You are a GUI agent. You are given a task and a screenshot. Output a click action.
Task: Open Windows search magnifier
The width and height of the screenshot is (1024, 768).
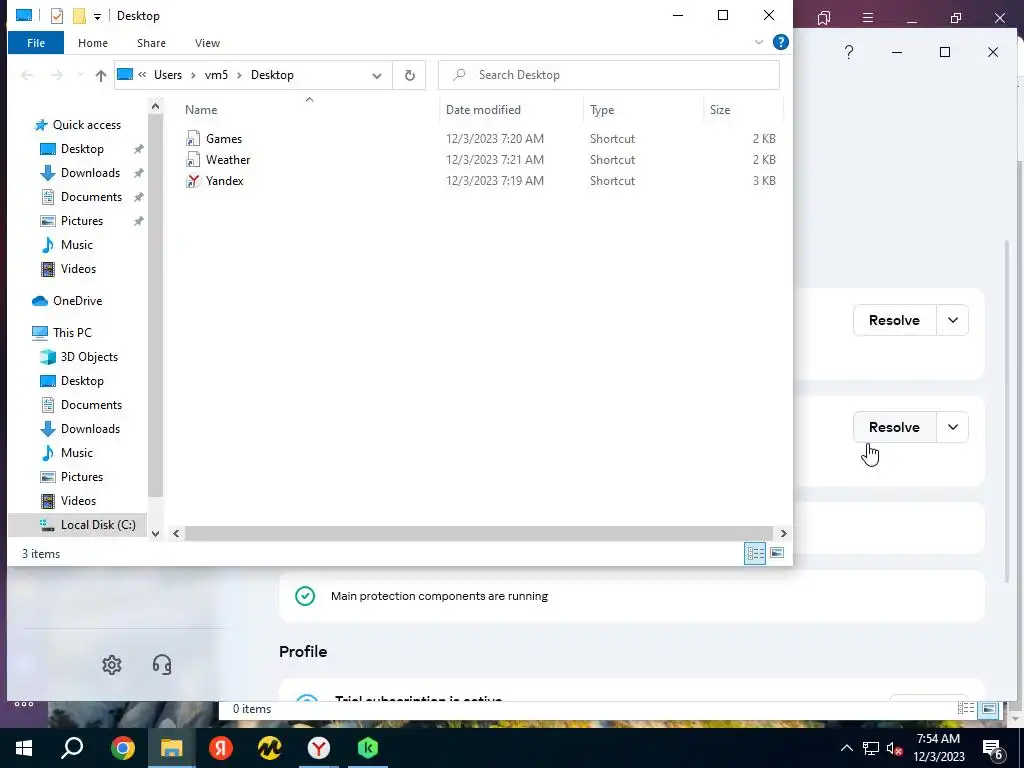[72, 748]
